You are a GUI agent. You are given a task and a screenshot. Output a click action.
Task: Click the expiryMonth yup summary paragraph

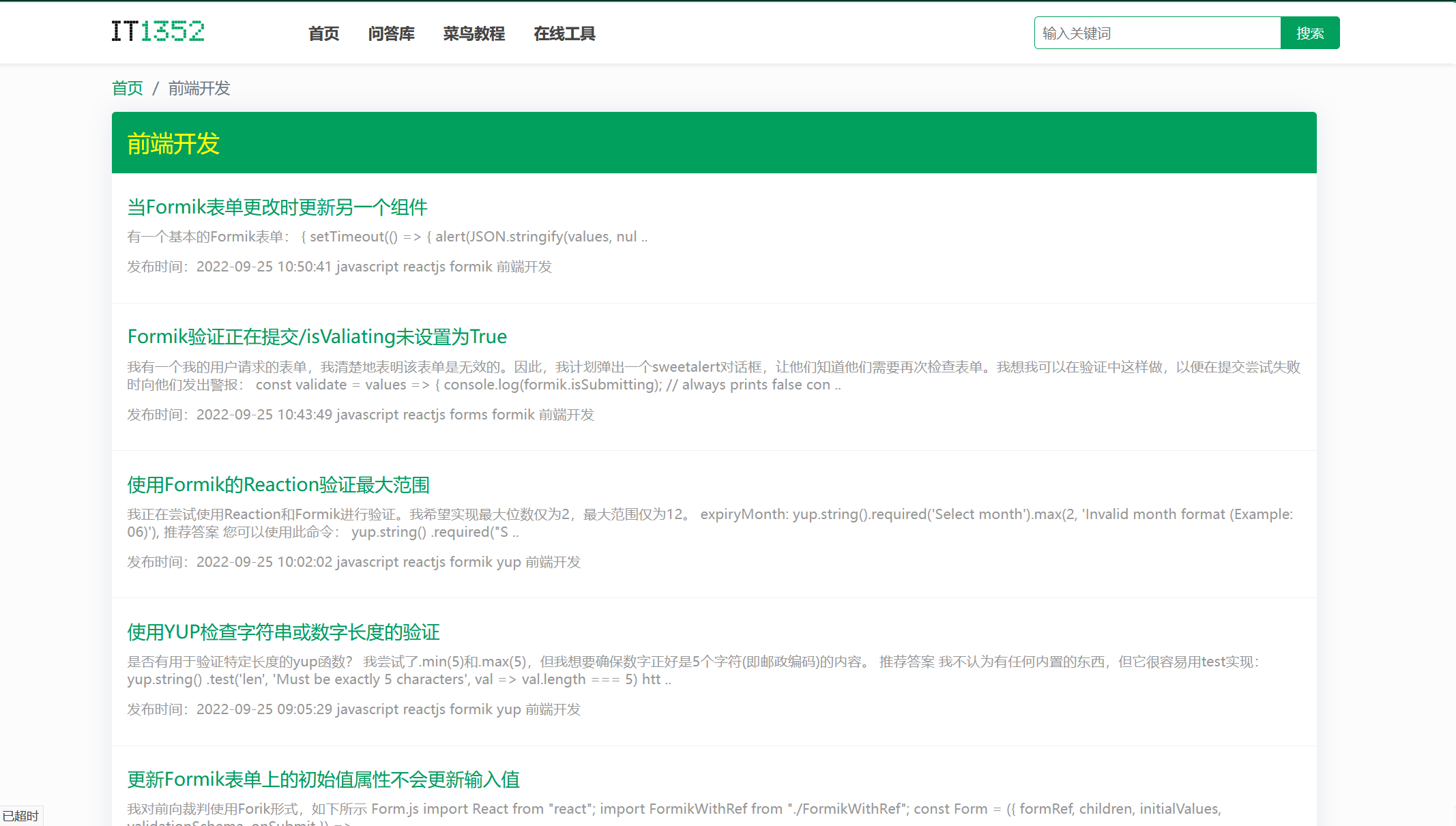point(710,523)
